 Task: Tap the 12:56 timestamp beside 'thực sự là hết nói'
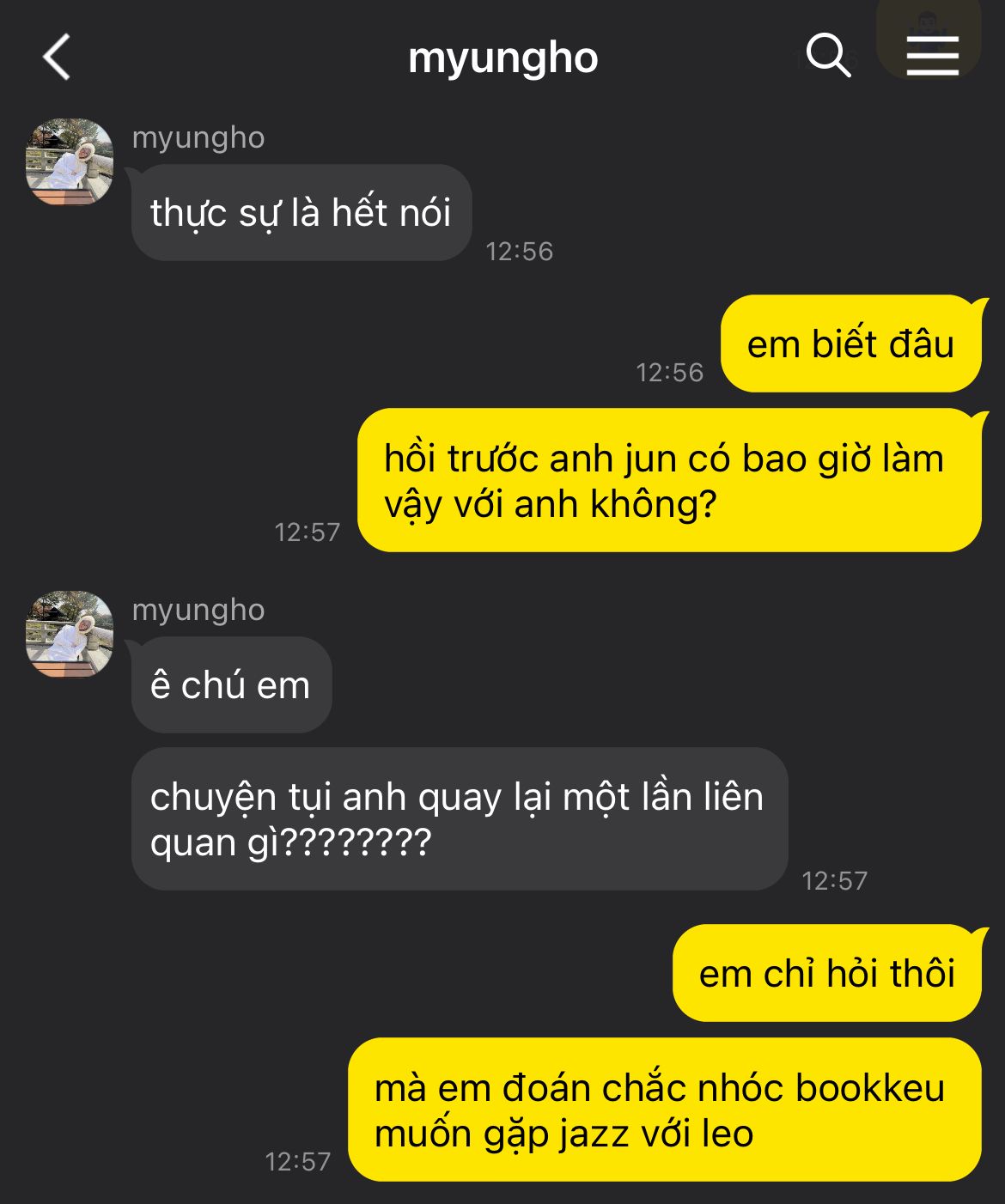(520, 251)
